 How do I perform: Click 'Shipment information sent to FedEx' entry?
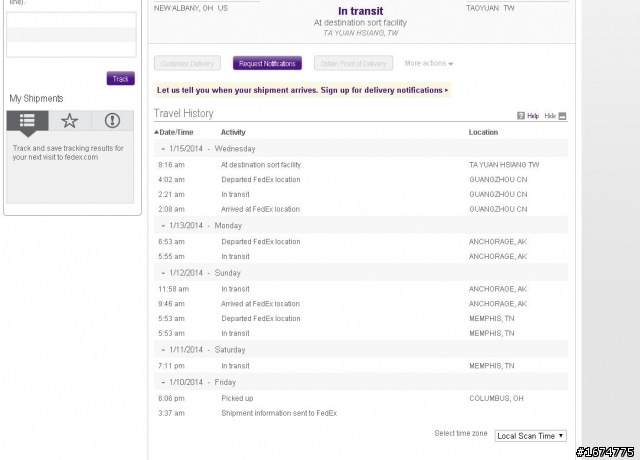[279, 413]
